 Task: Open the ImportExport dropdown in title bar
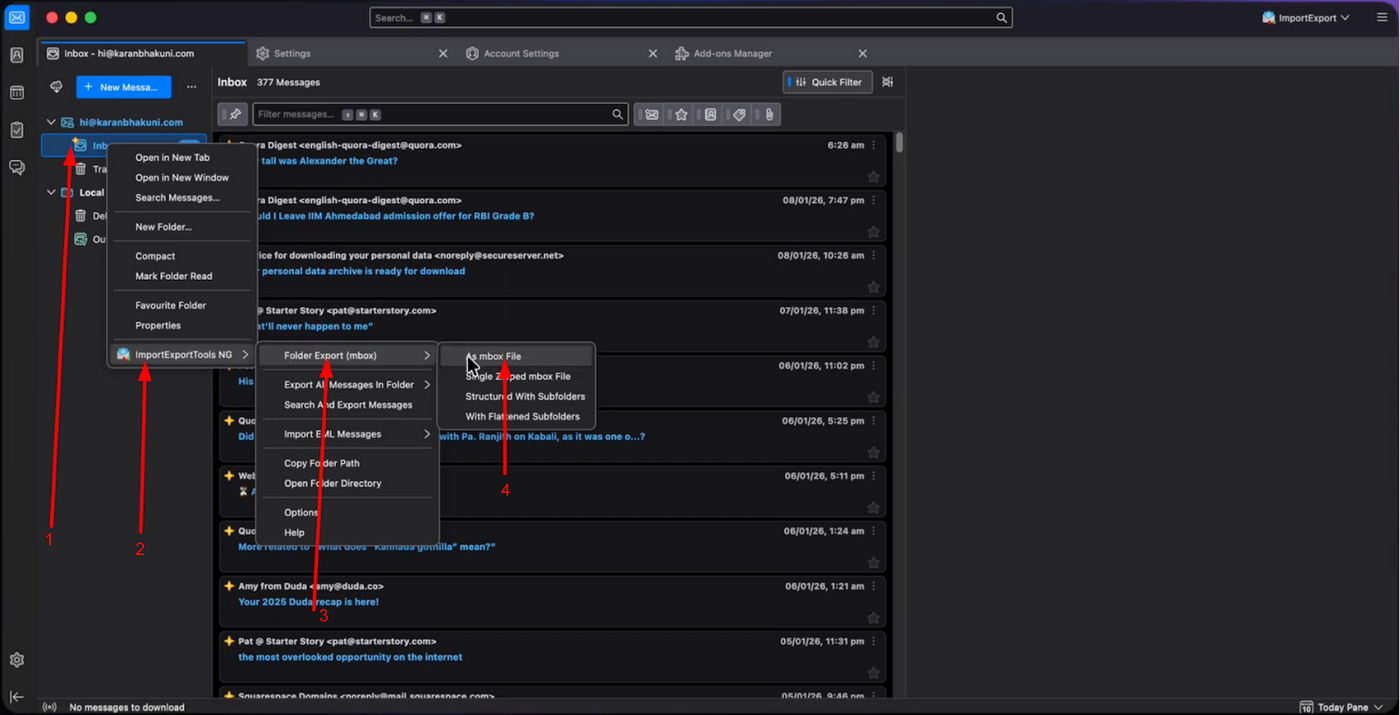click(1306, 18)
